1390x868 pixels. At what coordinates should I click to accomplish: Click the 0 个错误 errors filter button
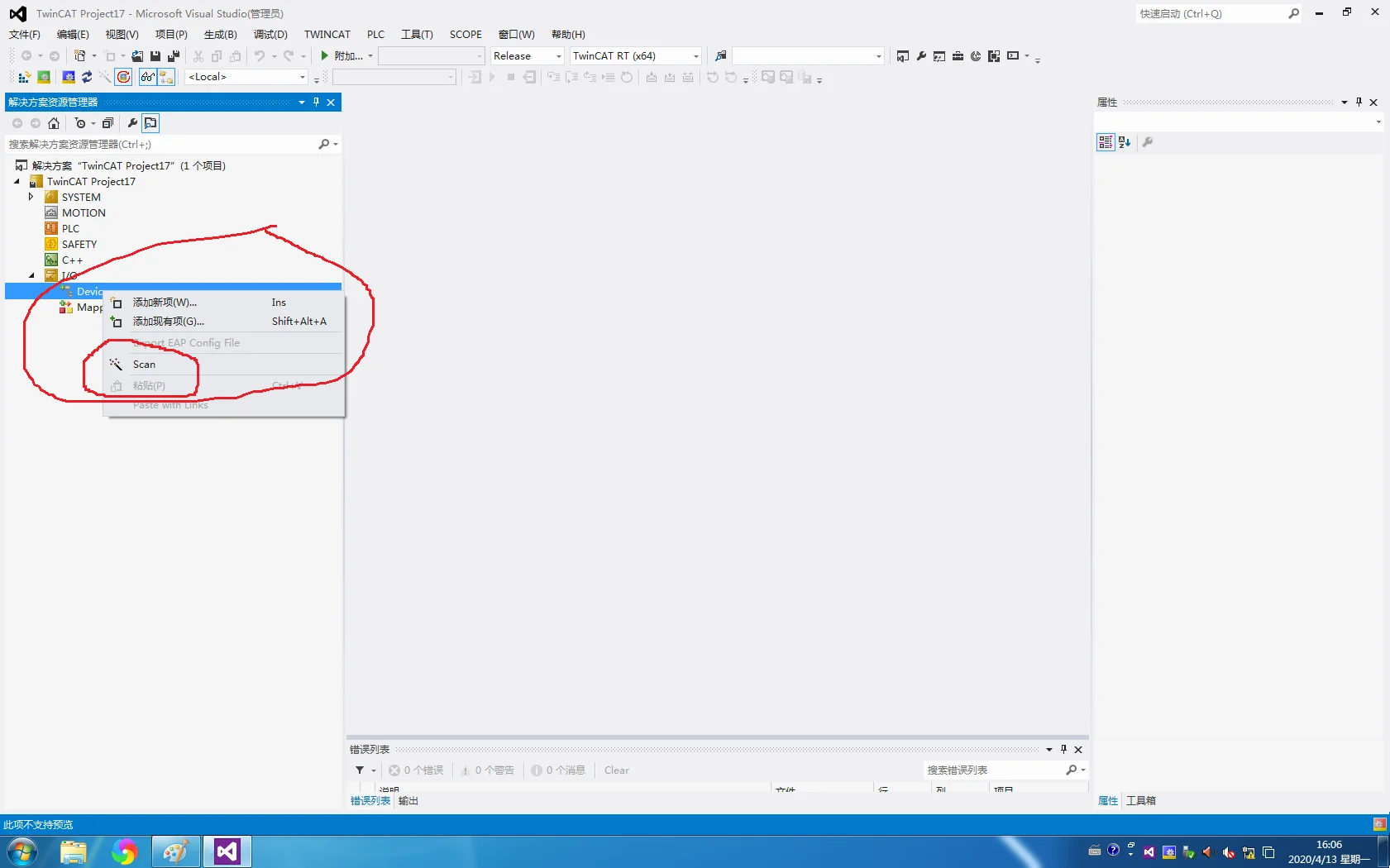[x=416, y=770]
